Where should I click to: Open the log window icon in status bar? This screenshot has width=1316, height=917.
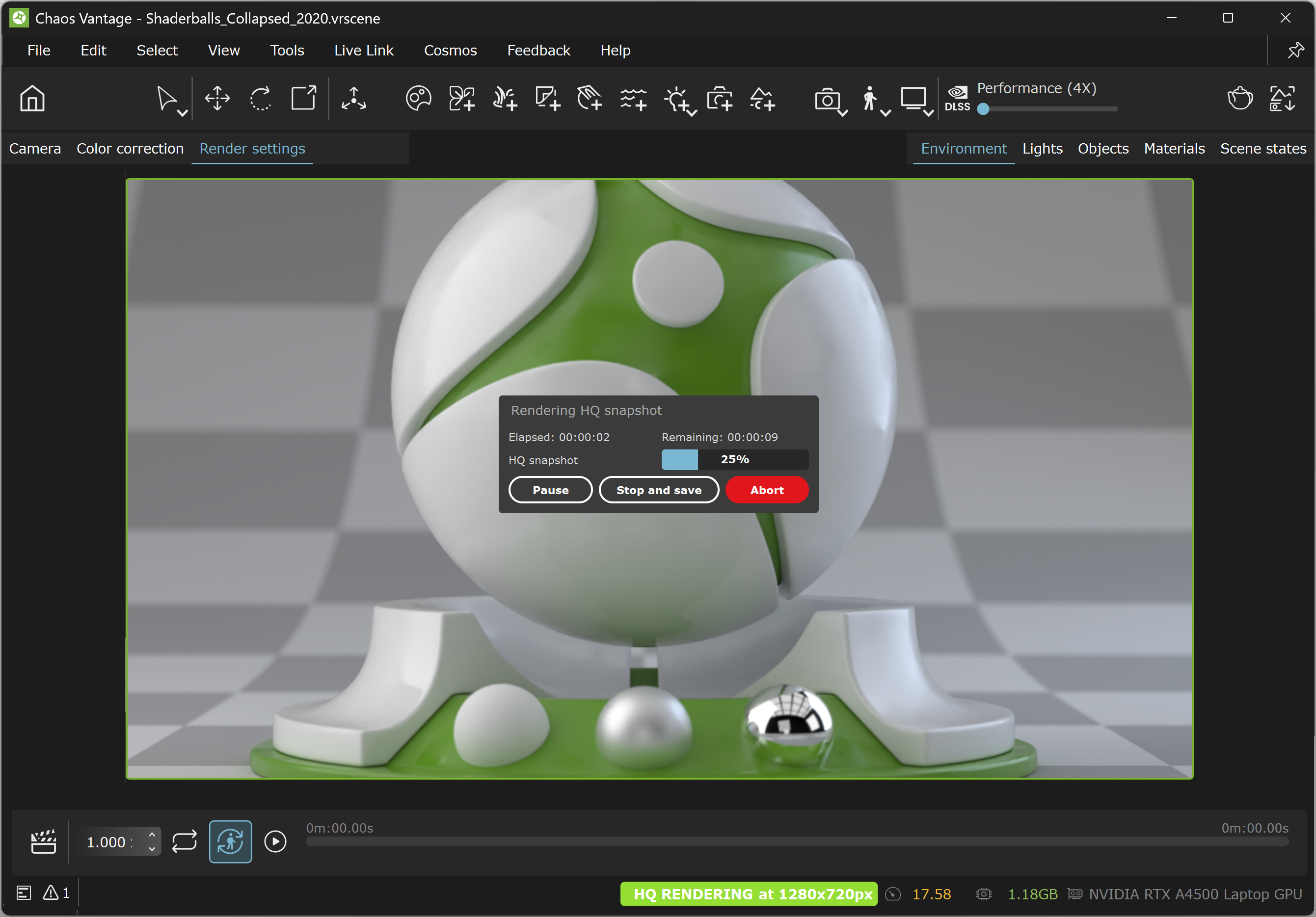pyautogui.click(x=24, y=893)
